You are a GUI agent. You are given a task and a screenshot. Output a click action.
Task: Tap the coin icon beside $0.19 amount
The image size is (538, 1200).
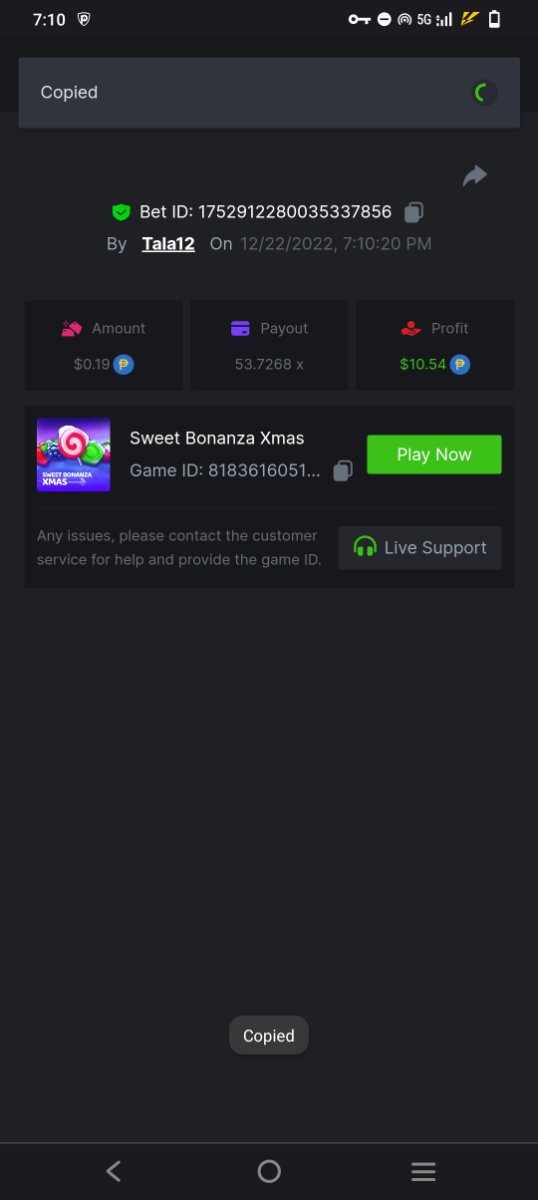coord(124,364)
